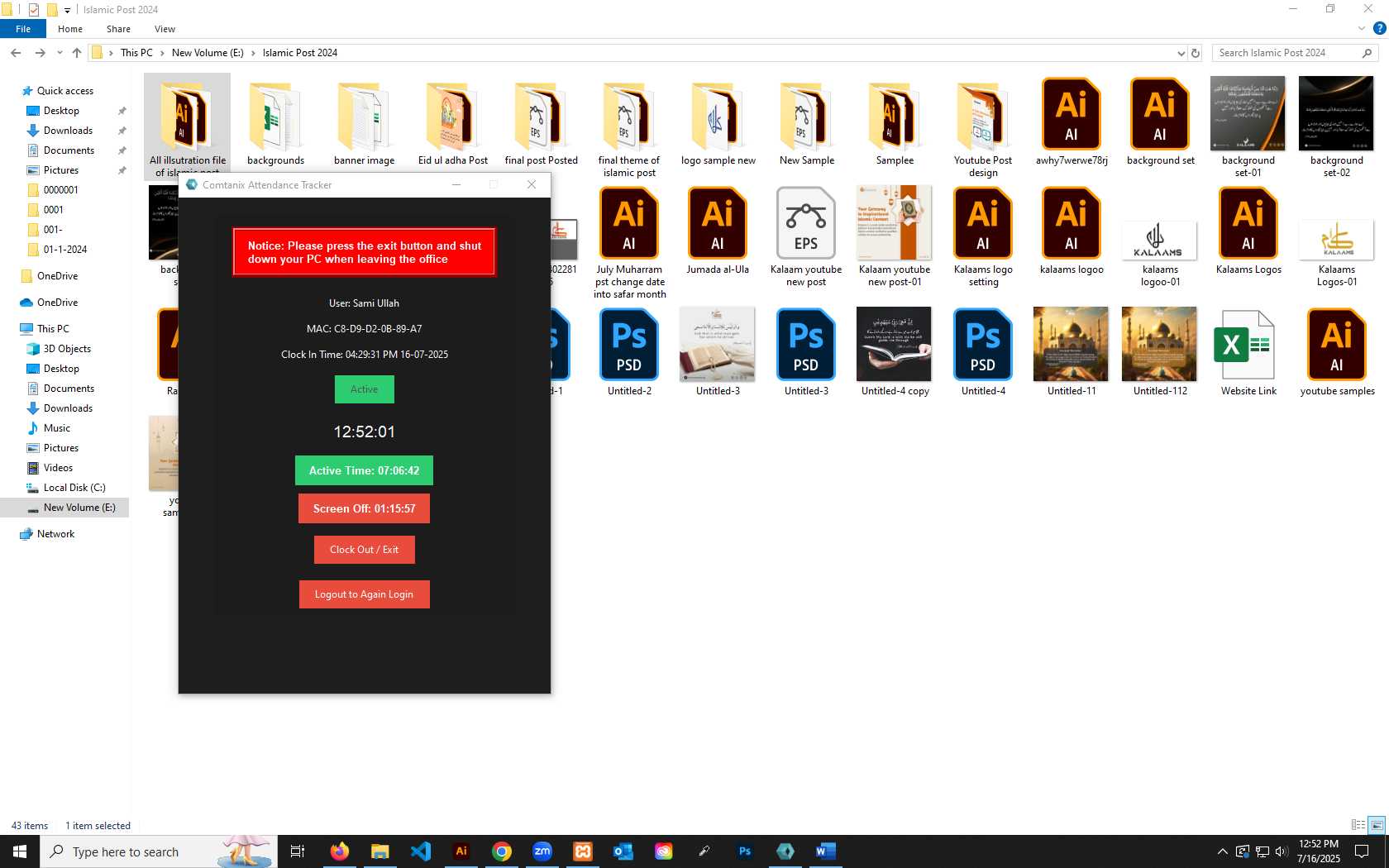
Task: Switch to Details view layout icon
Action: click(x=1358, y=825)
